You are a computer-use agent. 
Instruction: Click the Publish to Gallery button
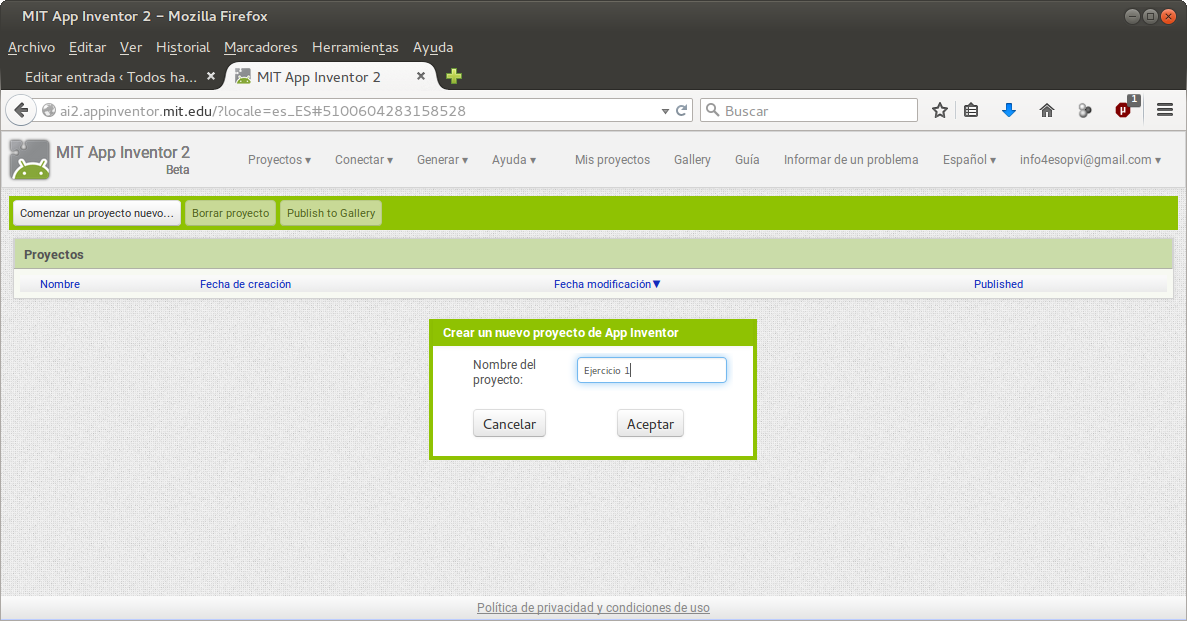click(331, 213)
